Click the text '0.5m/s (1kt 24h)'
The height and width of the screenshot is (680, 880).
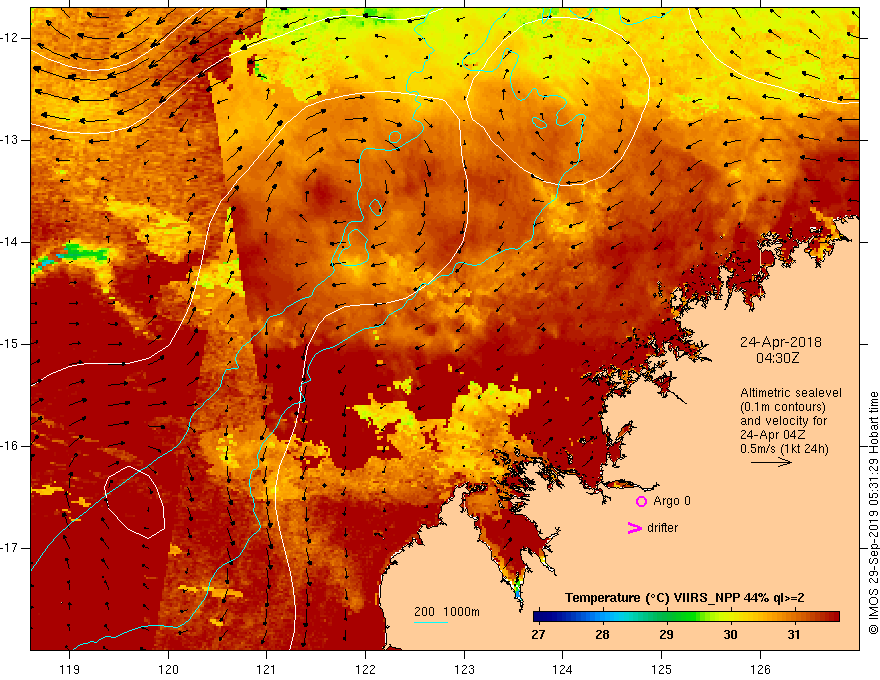point(784,449)
